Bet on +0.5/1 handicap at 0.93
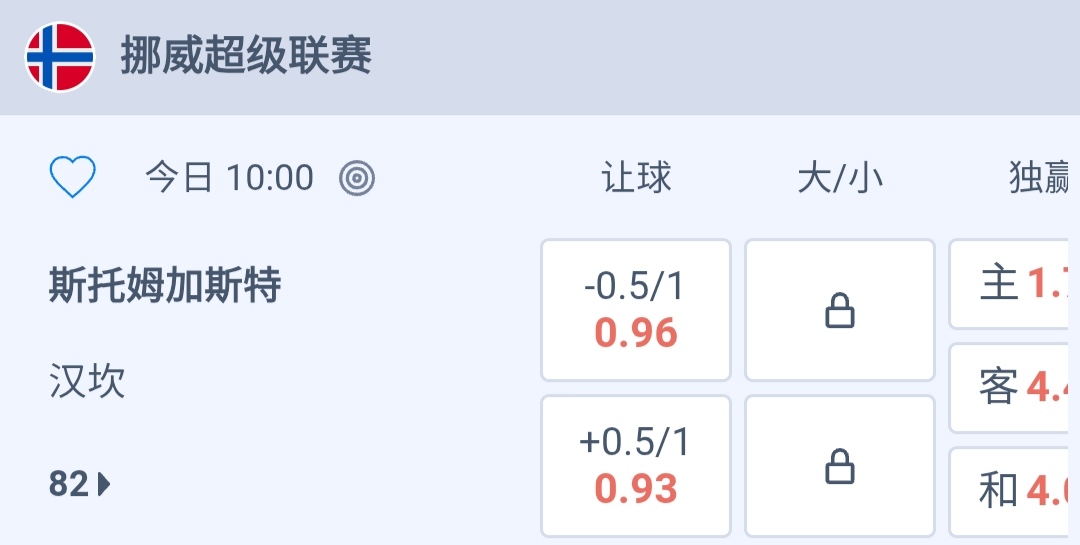Screen dimensions: 1080x545 (x=636, y=466)
